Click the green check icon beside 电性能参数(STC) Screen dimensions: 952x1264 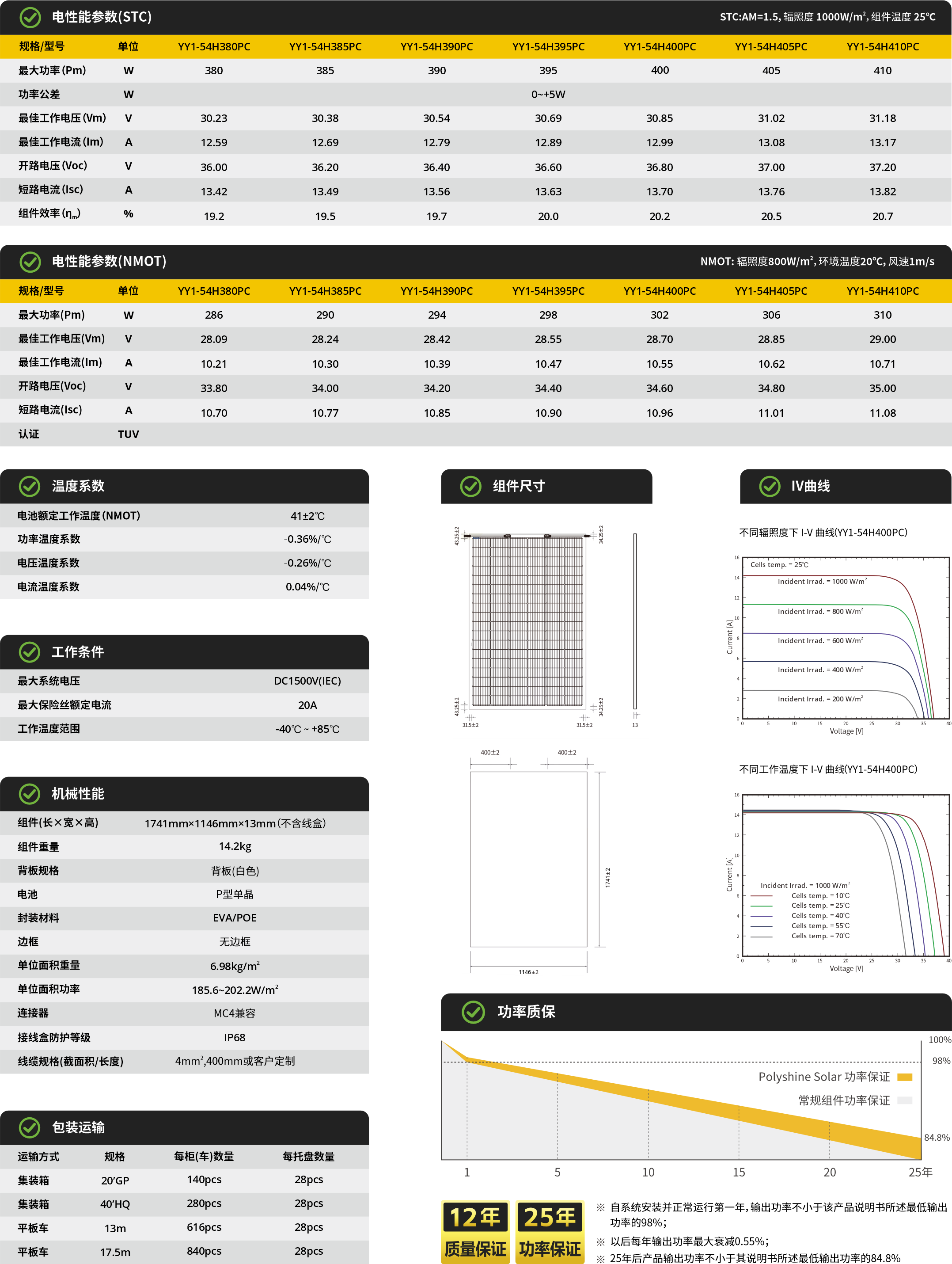[30, 17]
